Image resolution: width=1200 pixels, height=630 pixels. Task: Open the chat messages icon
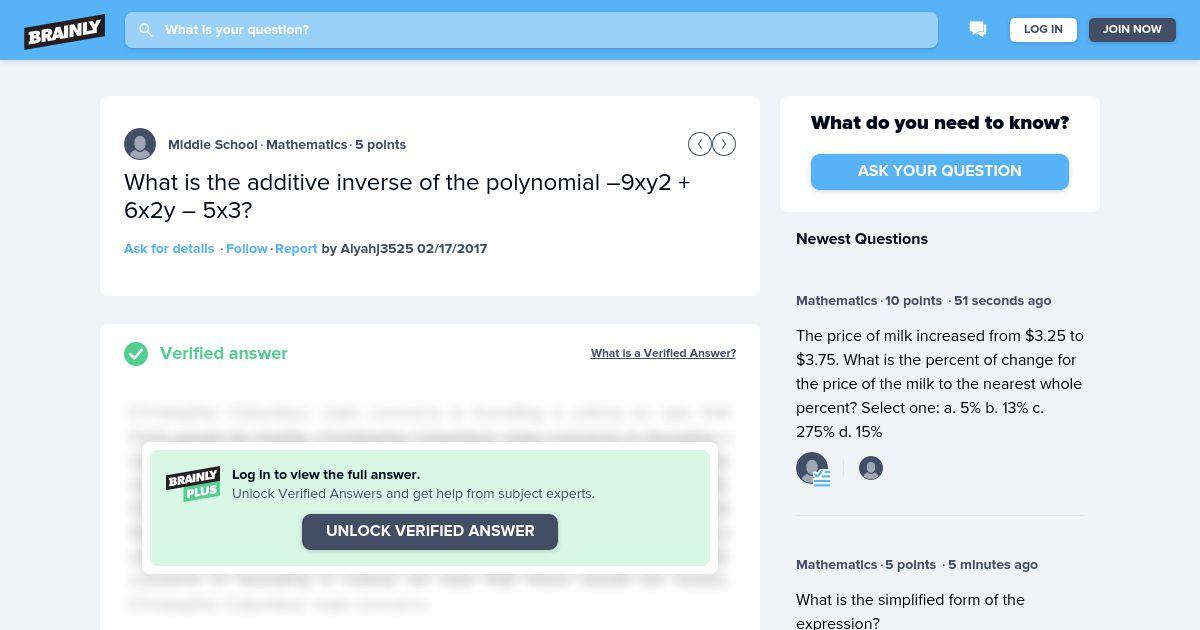pos(978,30)
